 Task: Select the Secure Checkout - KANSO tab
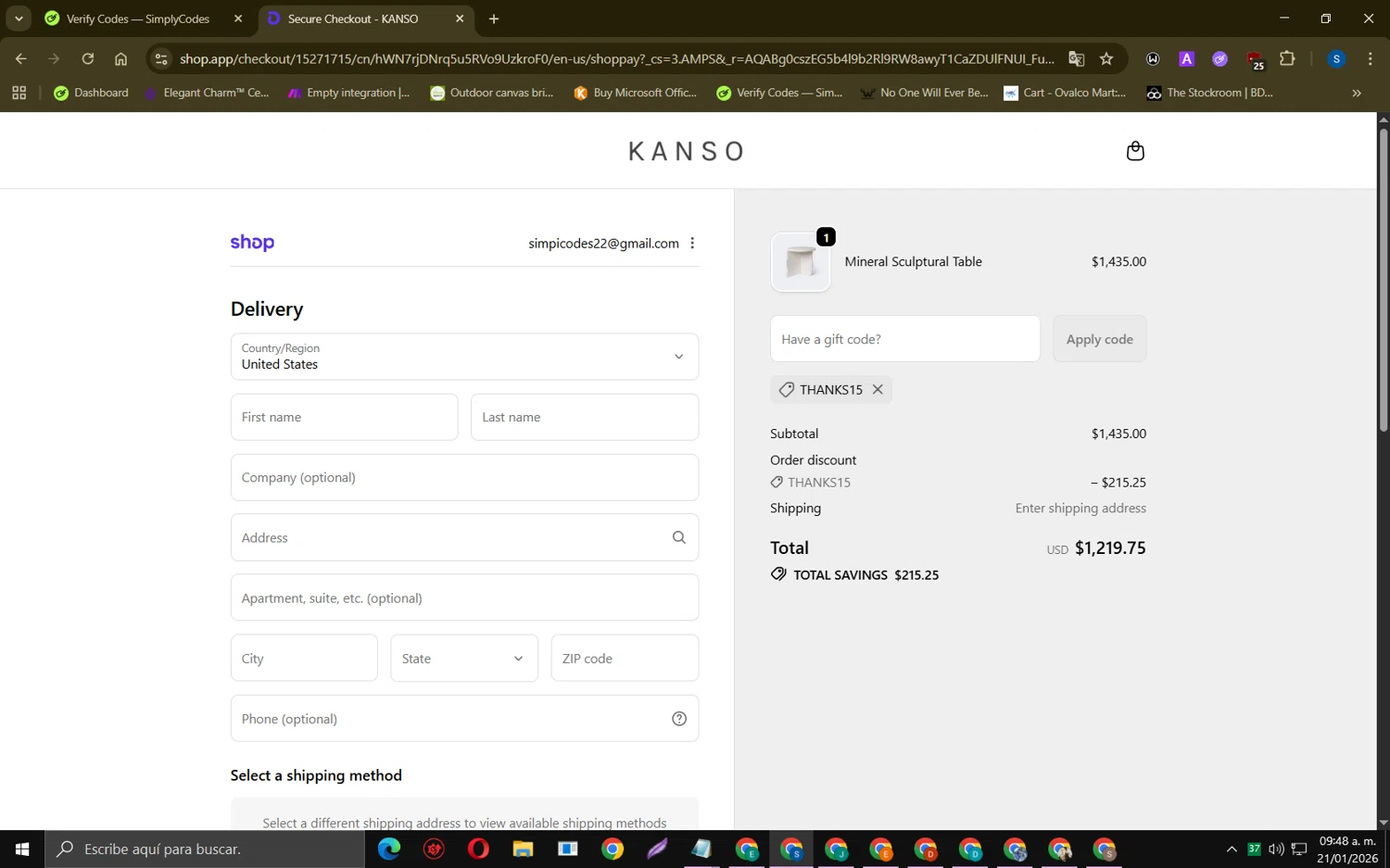pyautogui.click(x=352, y=19)
